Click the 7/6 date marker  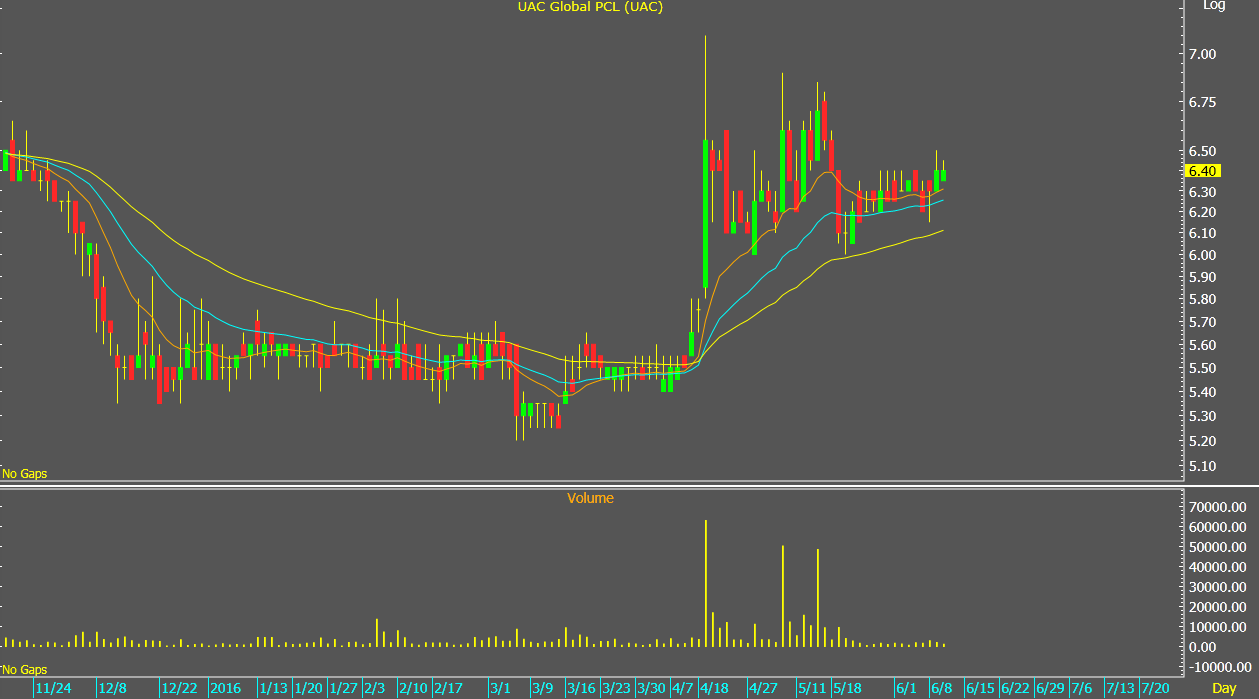click(1080, 688)
